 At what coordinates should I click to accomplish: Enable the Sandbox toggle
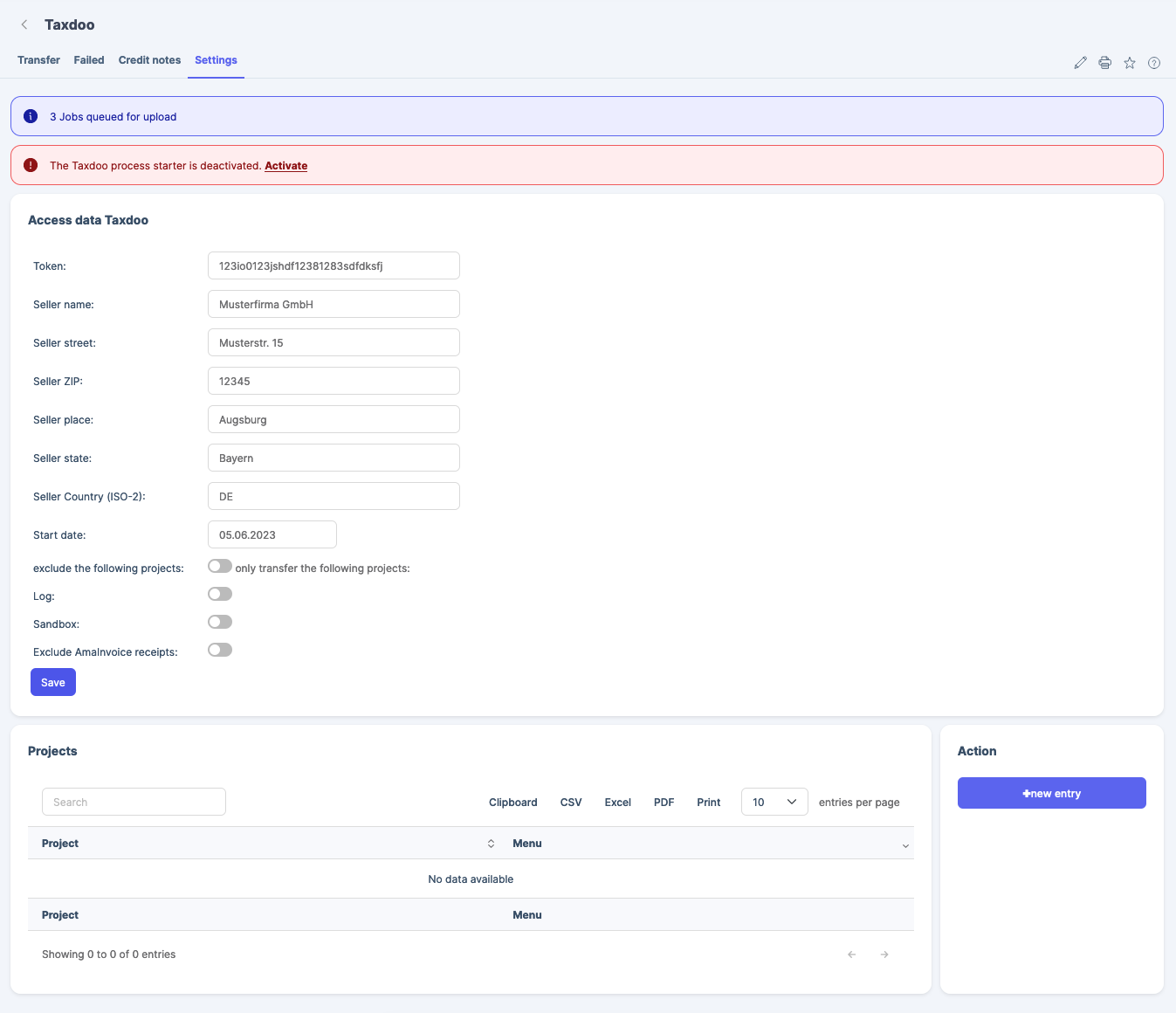click(x=220, y=623)
